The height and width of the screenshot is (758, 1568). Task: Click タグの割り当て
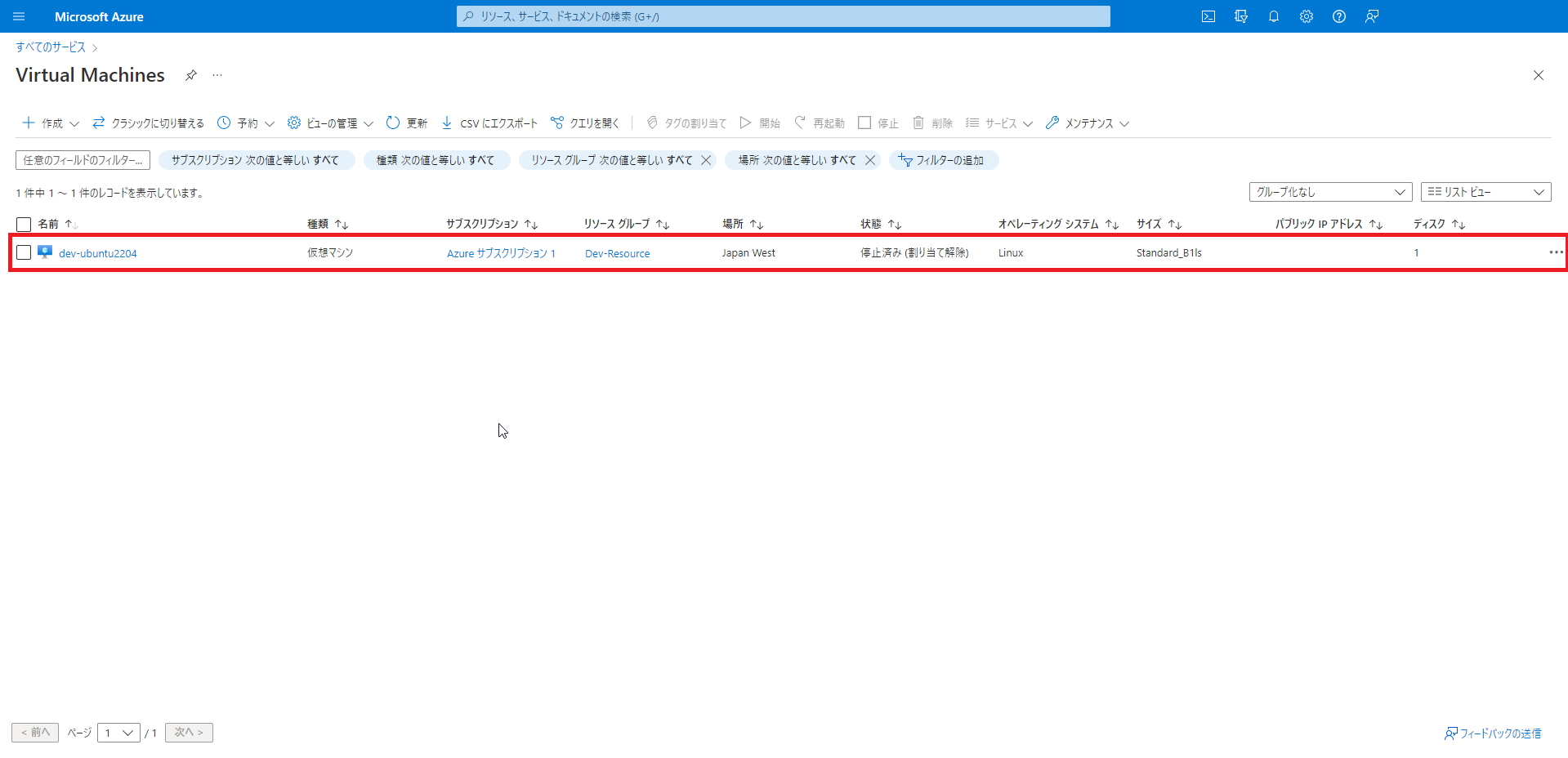[x=686, y=123]
